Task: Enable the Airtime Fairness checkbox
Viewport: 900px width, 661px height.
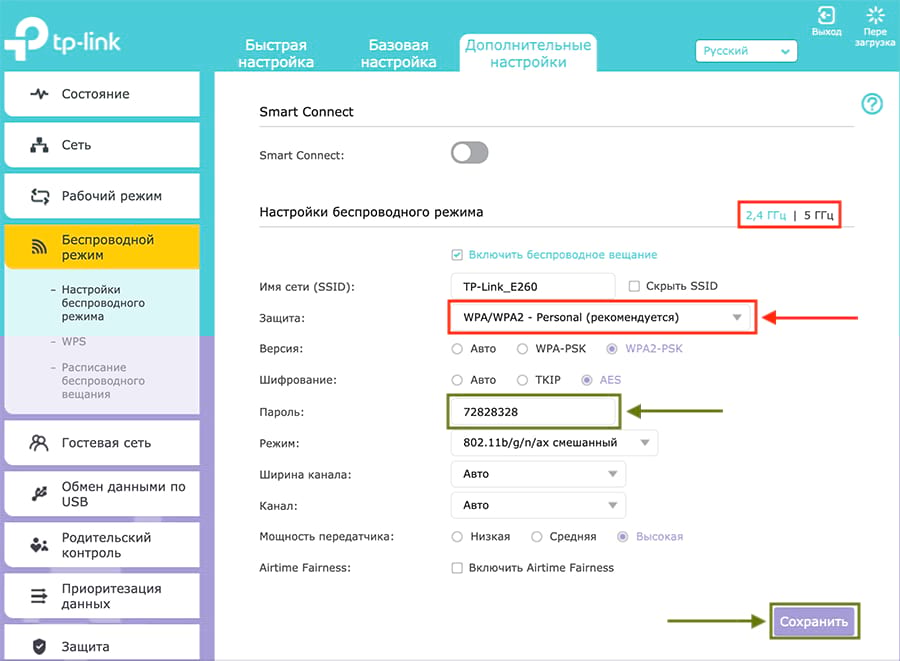Action: (457, 568)
